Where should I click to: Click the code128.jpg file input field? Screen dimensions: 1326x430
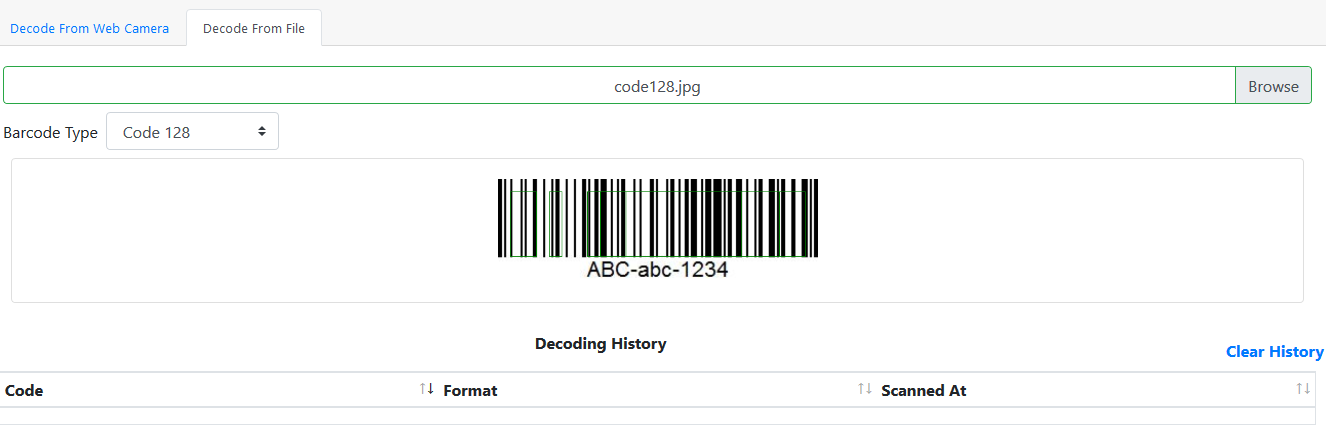[x=620, y=86]
